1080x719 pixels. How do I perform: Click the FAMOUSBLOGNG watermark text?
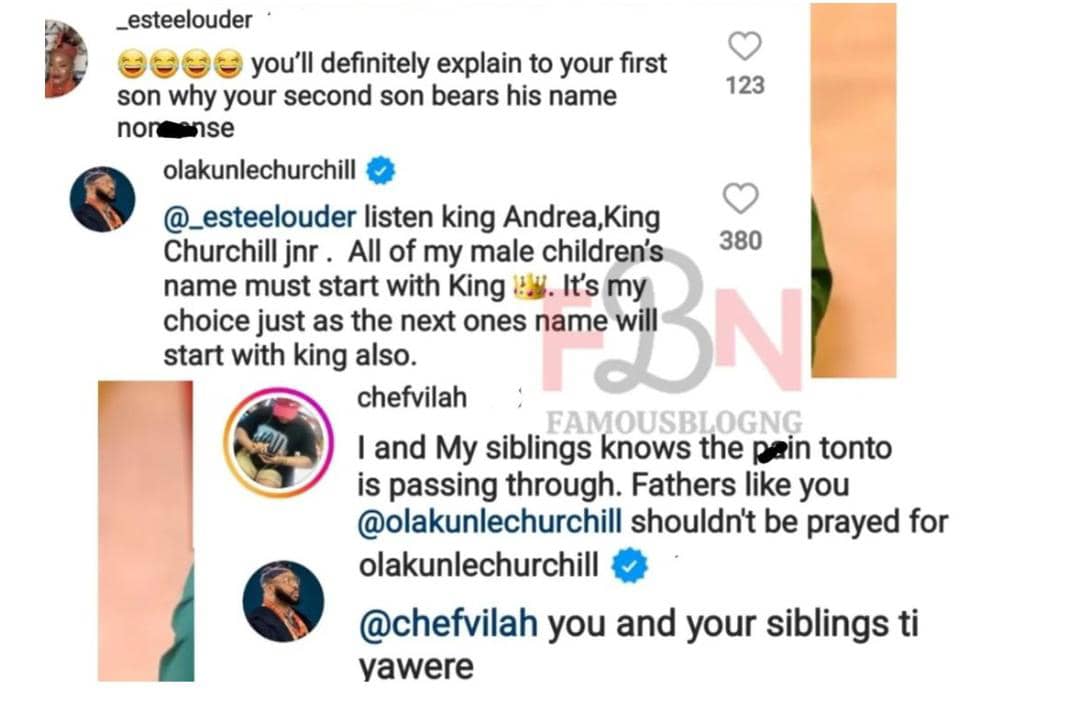(x=674, y=421)
